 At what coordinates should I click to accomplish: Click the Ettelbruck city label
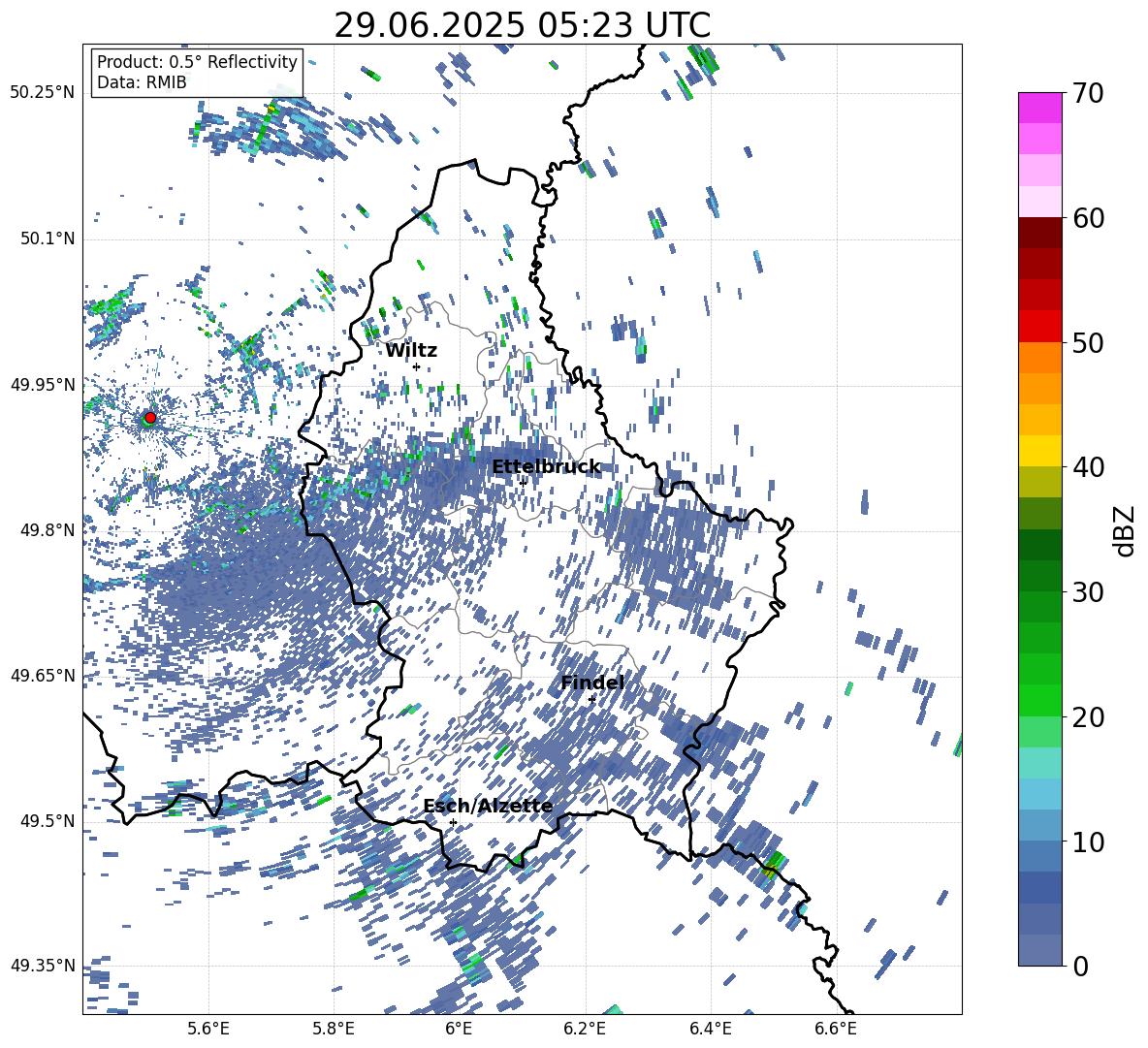point(546,467)
